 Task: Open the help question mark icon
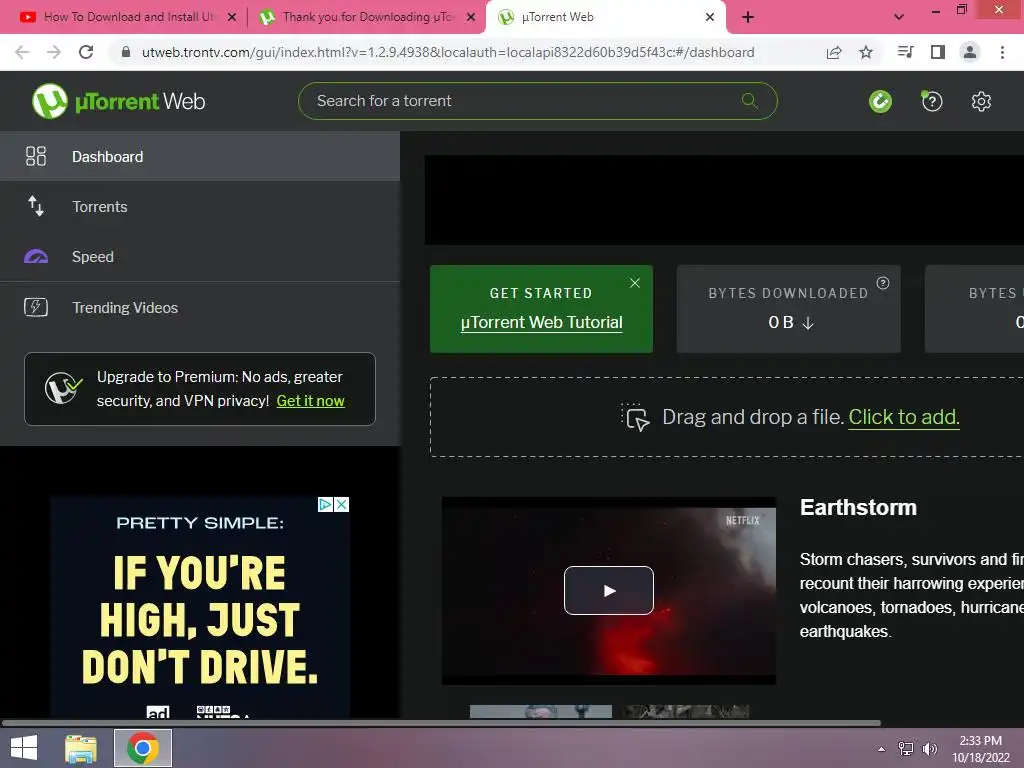tap(931, 101)
